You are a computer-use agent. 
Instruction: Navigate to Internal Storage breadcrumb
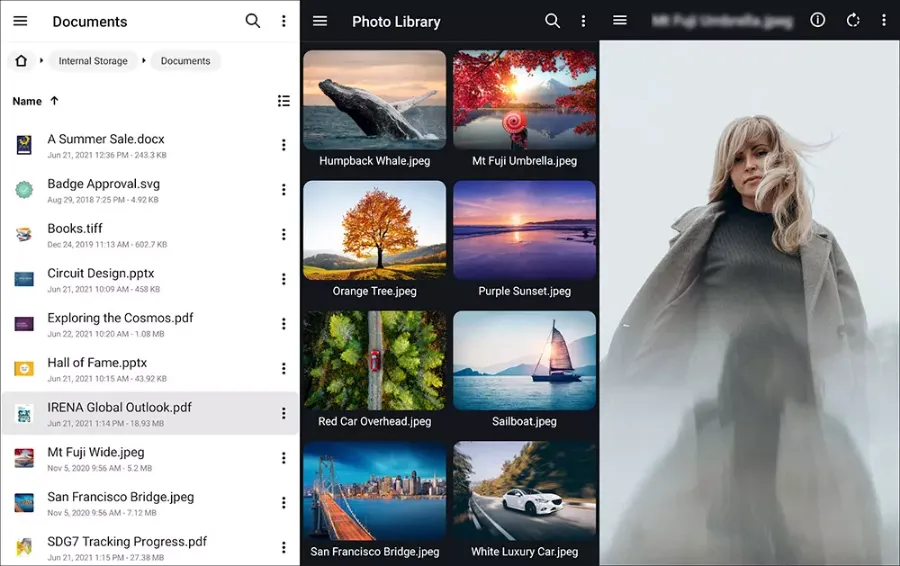pyautogui.click(x=93, y=61)
